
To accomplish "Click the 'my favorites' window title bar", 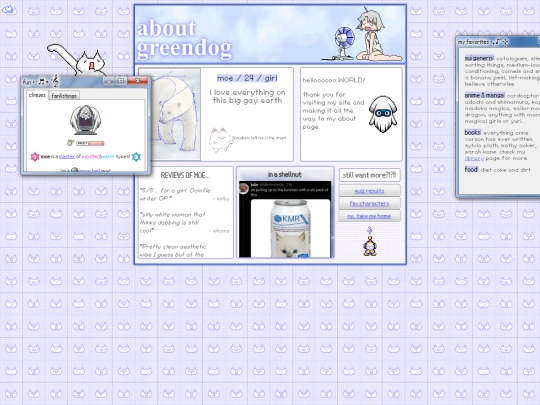I will (x=498, y=42).
